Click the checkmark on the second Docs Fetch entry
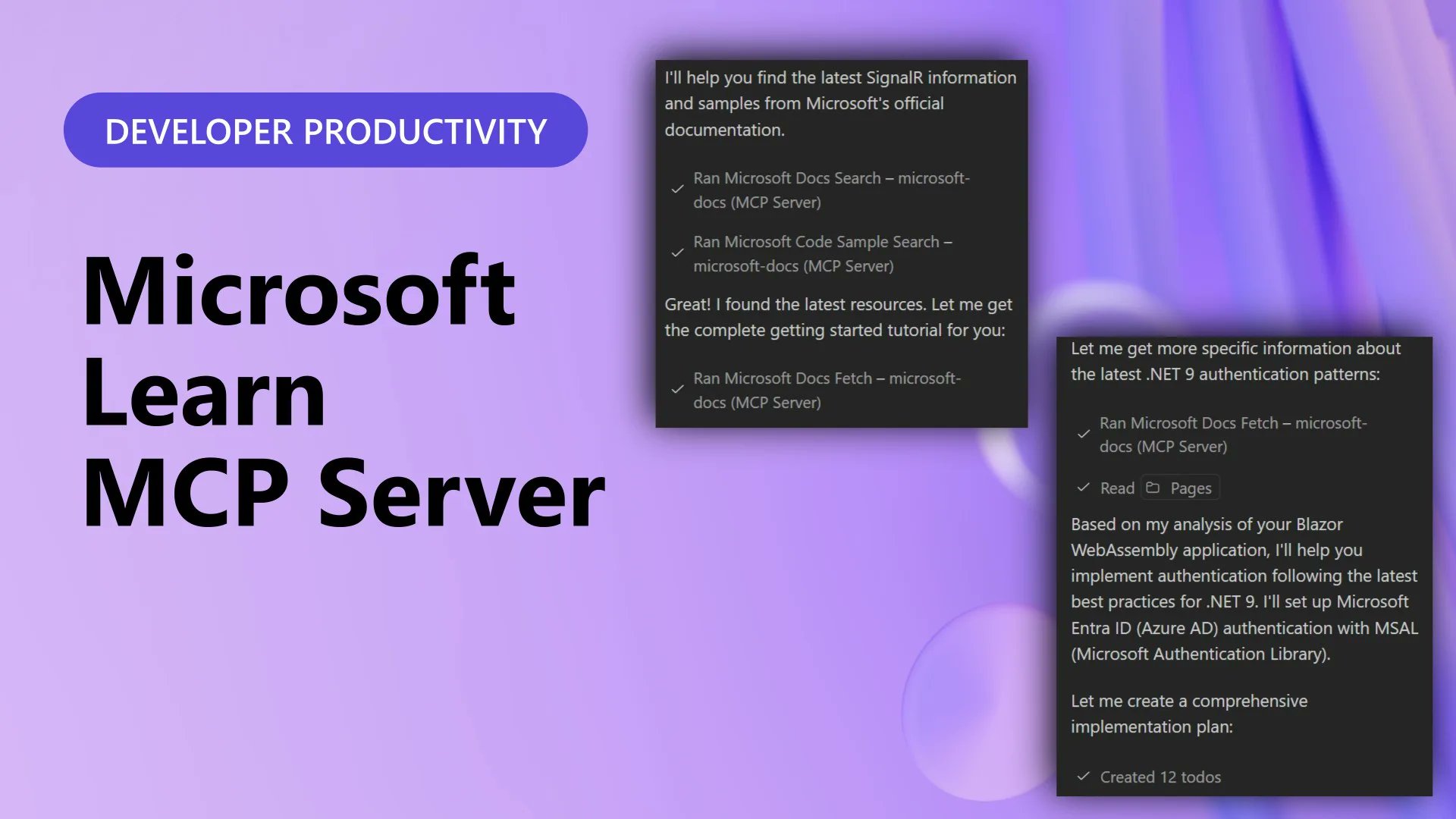Screen dimensions: 1456x819 (x=1084, y=435)
